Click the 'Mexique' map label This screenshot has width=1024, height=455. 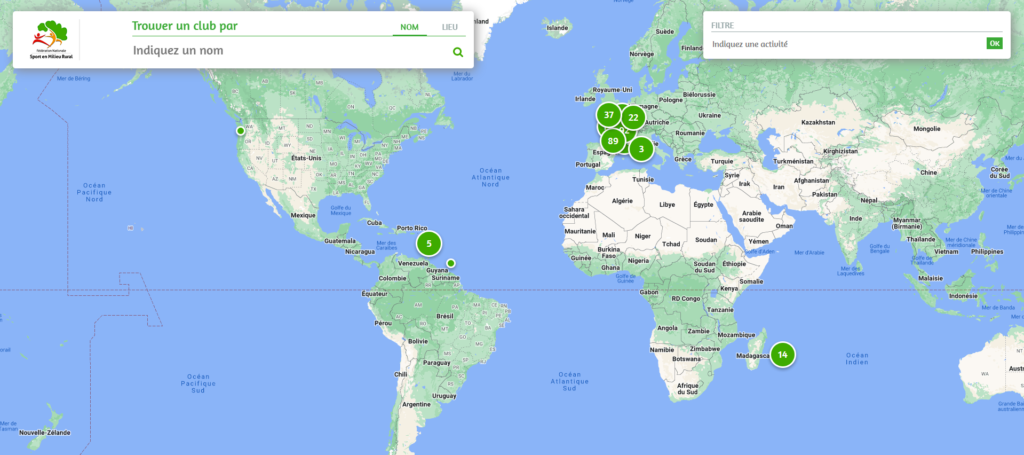pos(302,215)
